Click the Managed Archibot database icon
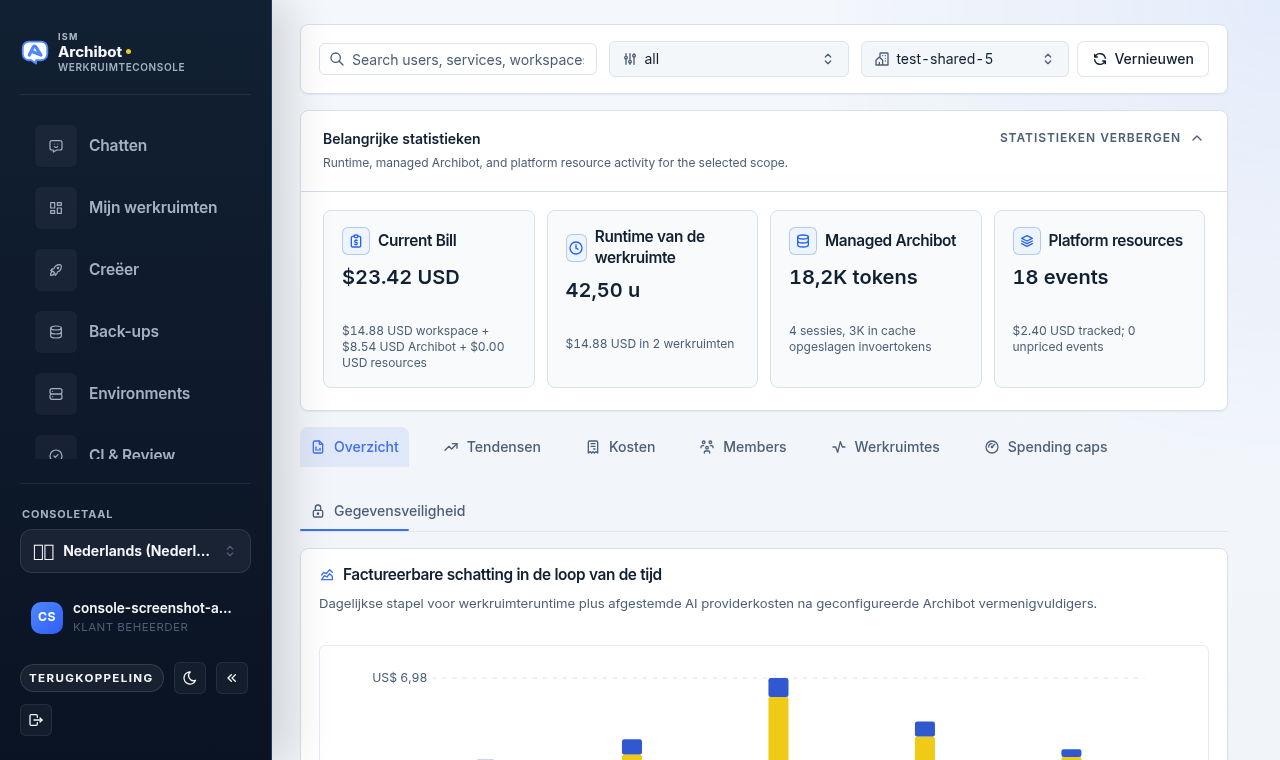1280x760 pixels. pyautogui.click(x=803, y=241)
